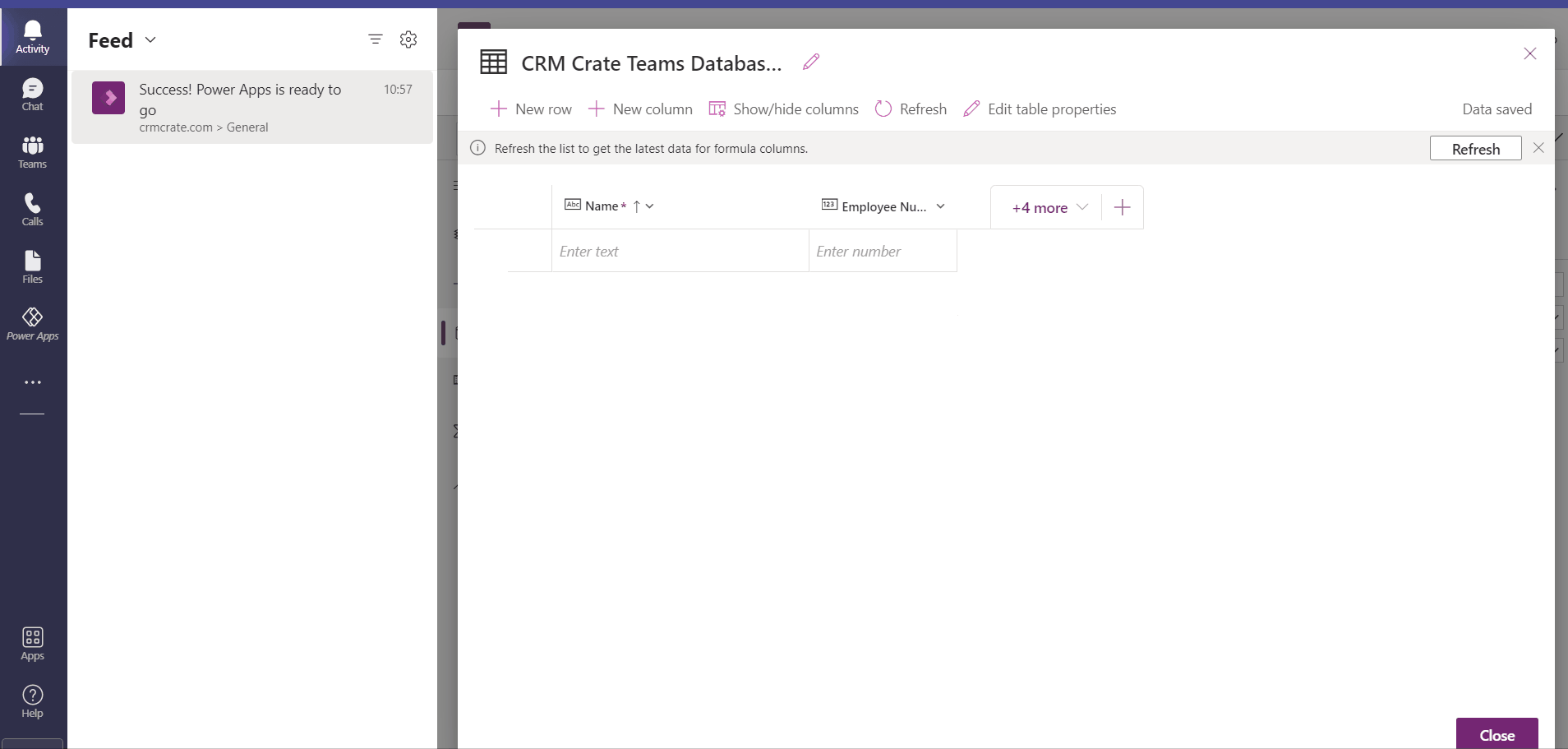Add a New column to the table
This screenshot has height=749, width=1568.
click(640, 109)
